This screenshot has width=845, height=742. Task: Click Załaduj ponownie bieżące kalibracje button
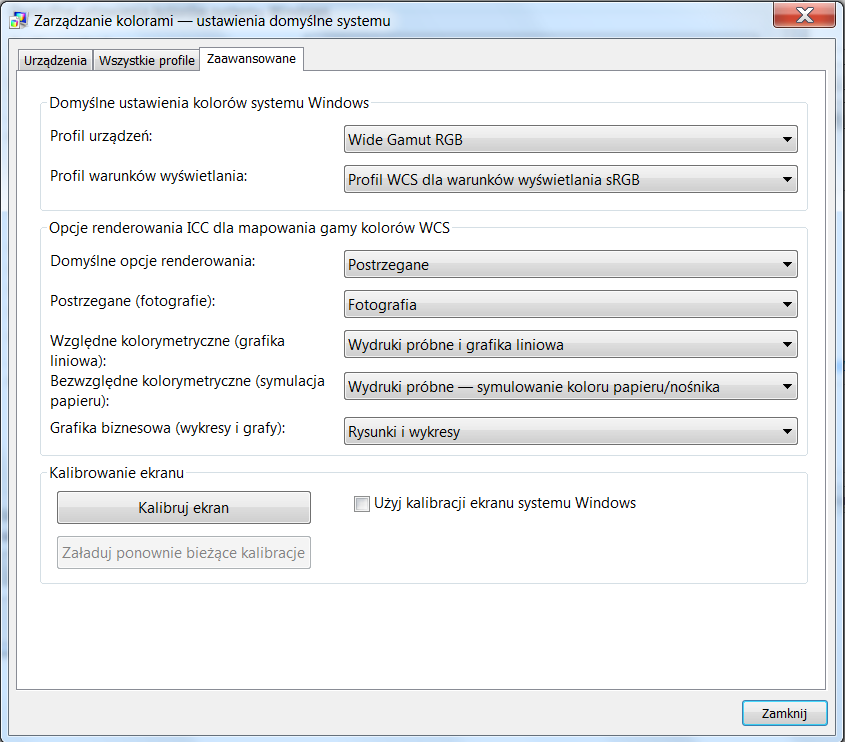(184, 552)
